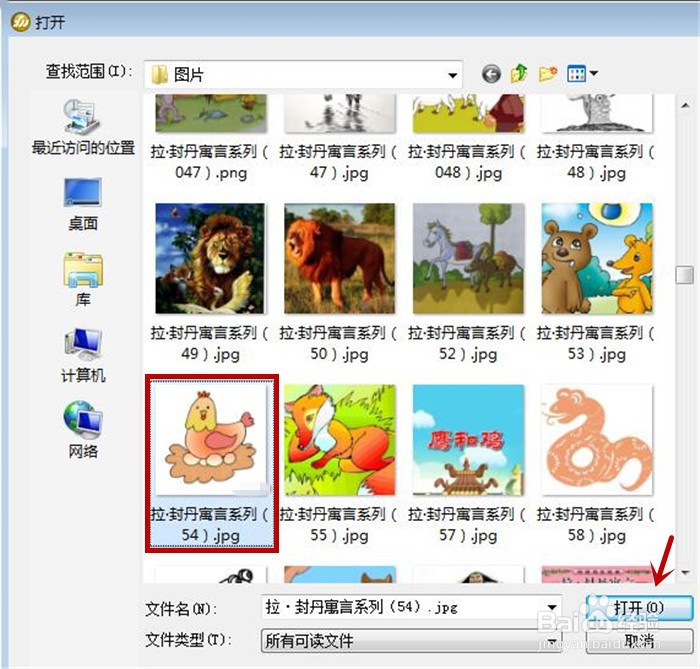
Task: Open 网络 in the sidebar
Action: [83, 430]
